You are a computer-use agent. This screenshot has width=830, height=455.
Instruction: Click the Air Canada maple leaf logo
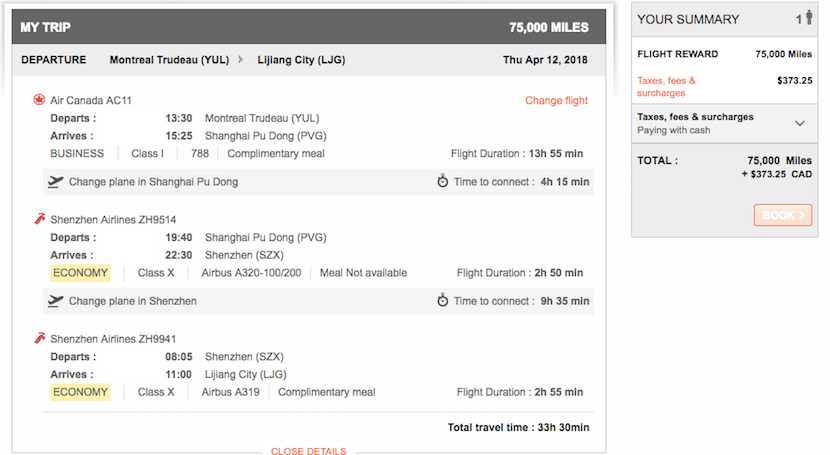click(39, 100)
